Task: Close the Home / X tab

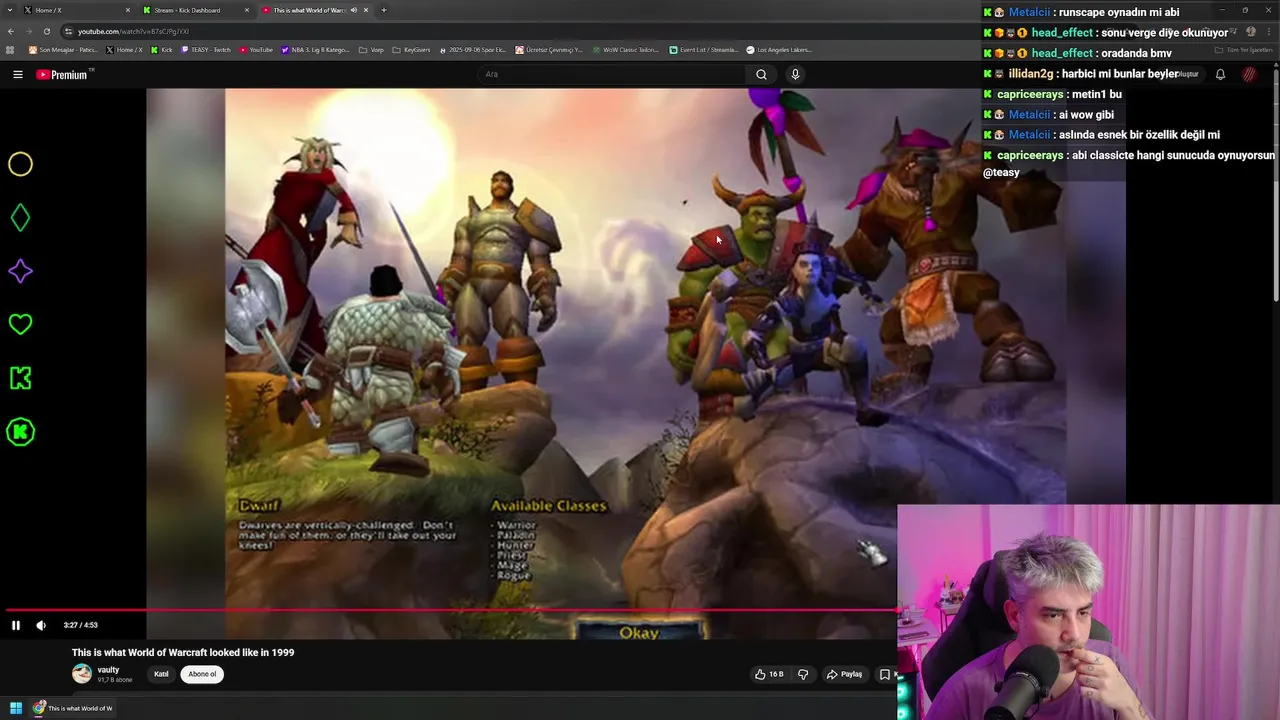Action: tap(128, 10)
